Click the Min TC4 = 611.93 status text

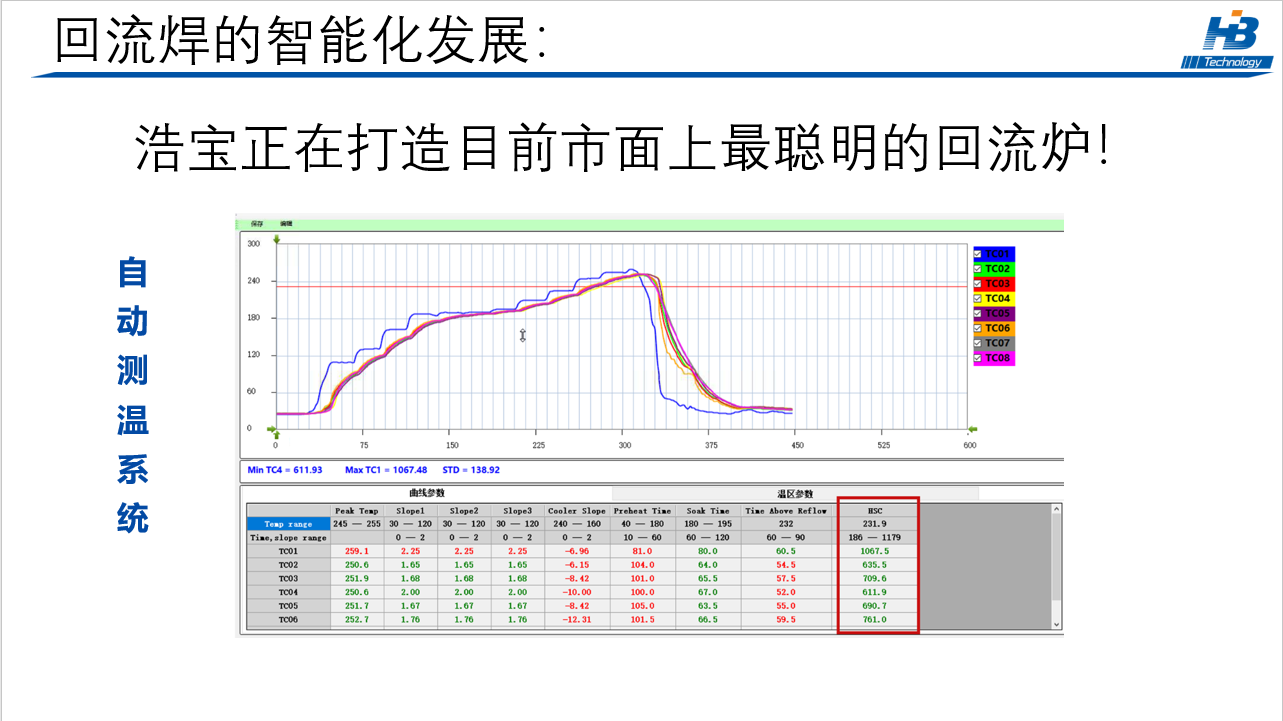tap(285, 470)
